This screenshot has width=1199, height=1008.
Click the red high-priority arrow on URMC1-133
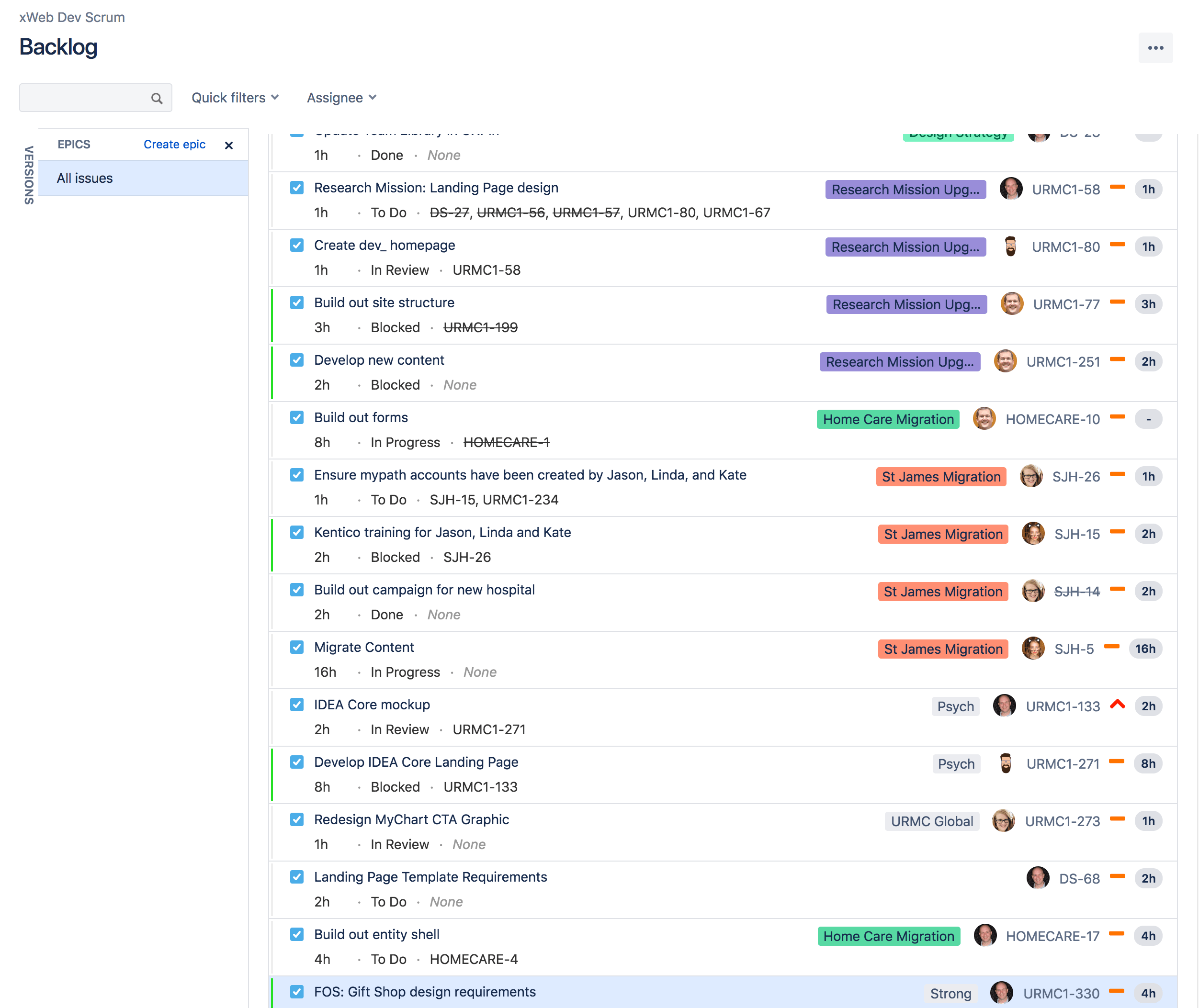click(1117, 705)
